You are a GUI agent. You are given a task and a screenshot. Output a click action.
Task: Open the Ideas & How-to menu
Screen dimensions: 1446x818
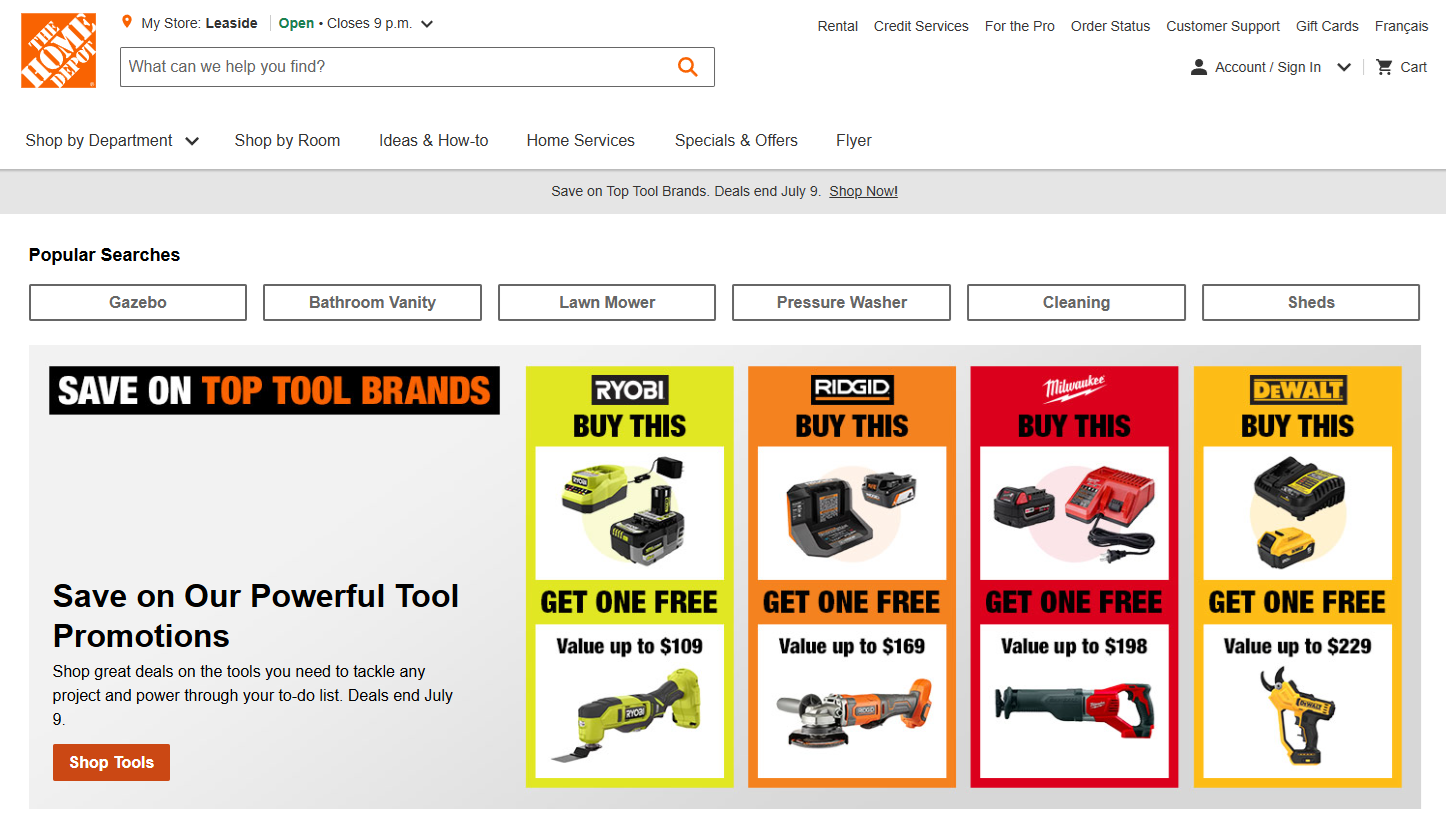coord(434,141)
